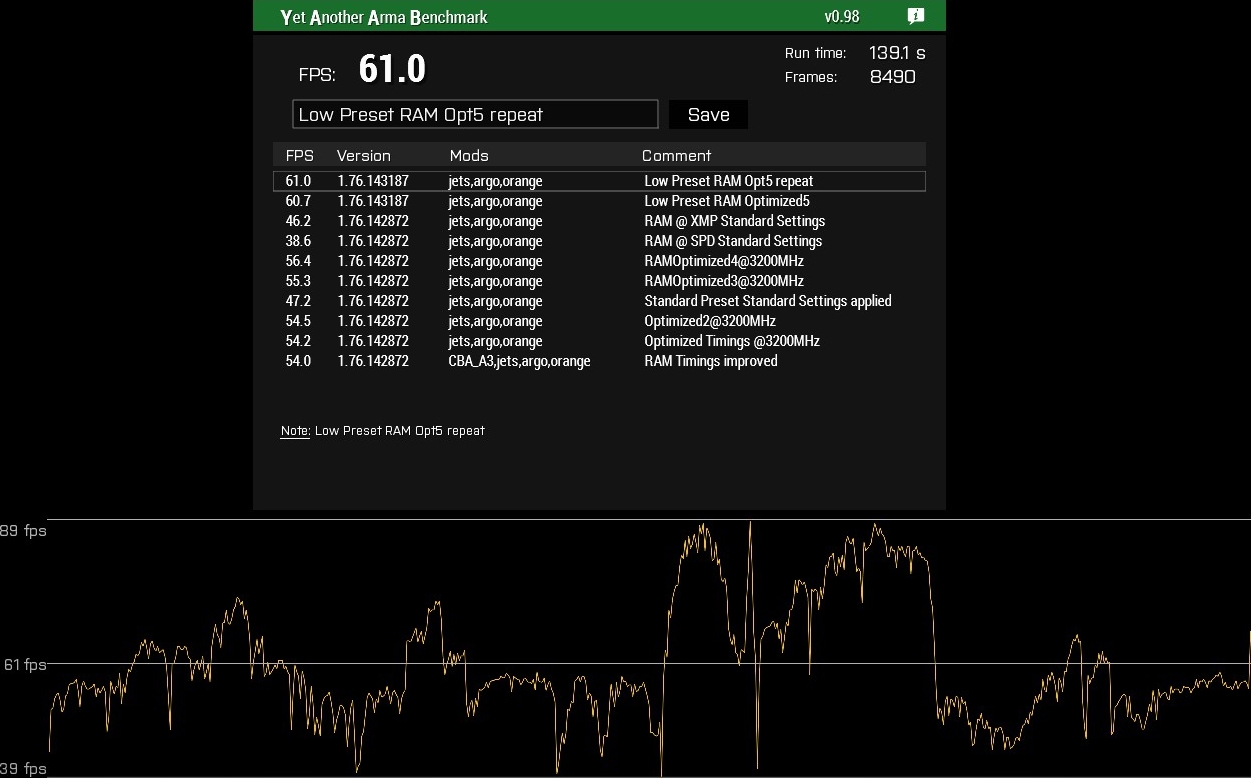Click the large 61.0 FPS readout
Screen dimensions: 1251x778
point(392,69)
